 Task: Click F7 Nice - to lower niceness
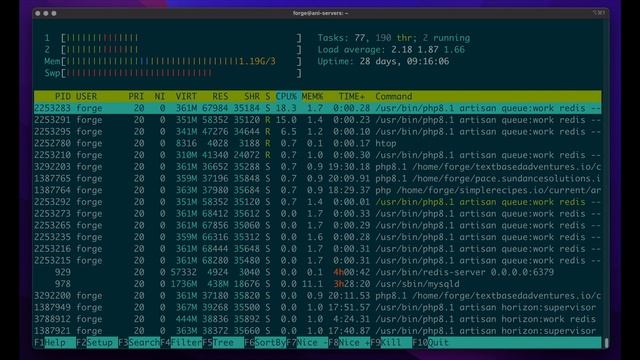(x=307, y=342)
